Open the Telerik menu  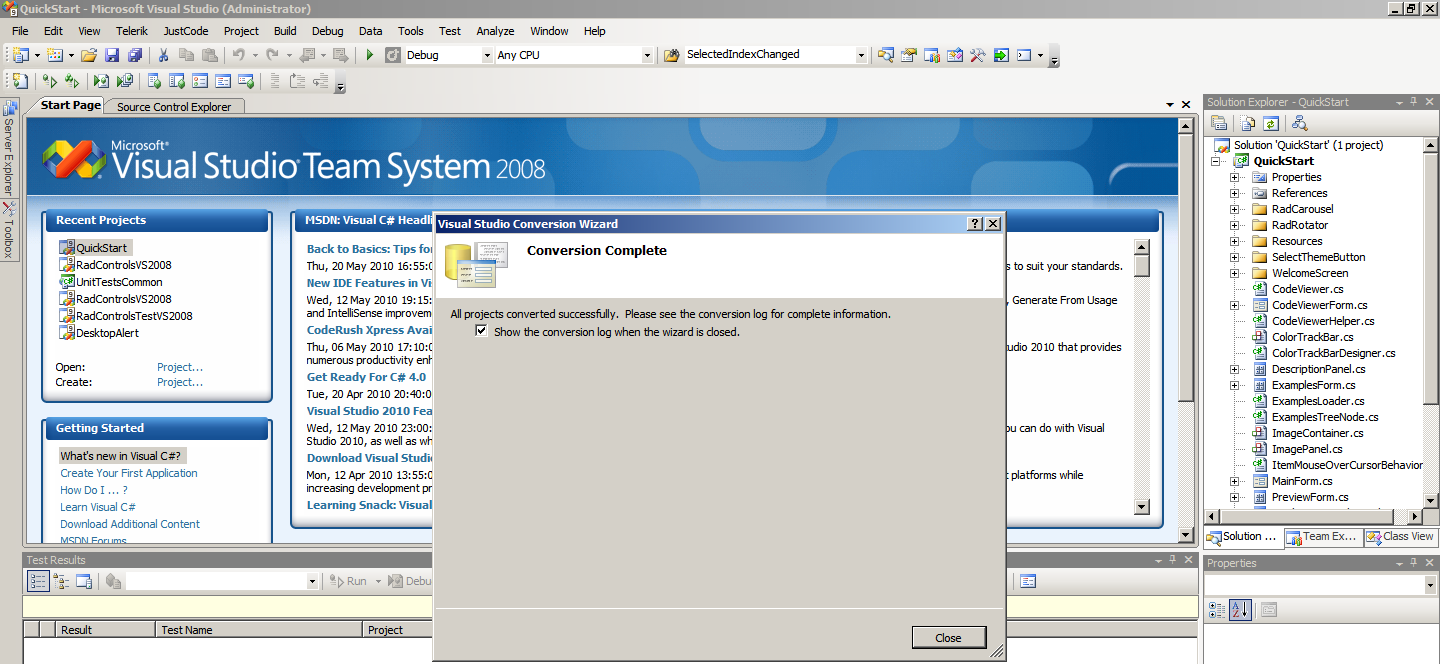pos(131,31)
